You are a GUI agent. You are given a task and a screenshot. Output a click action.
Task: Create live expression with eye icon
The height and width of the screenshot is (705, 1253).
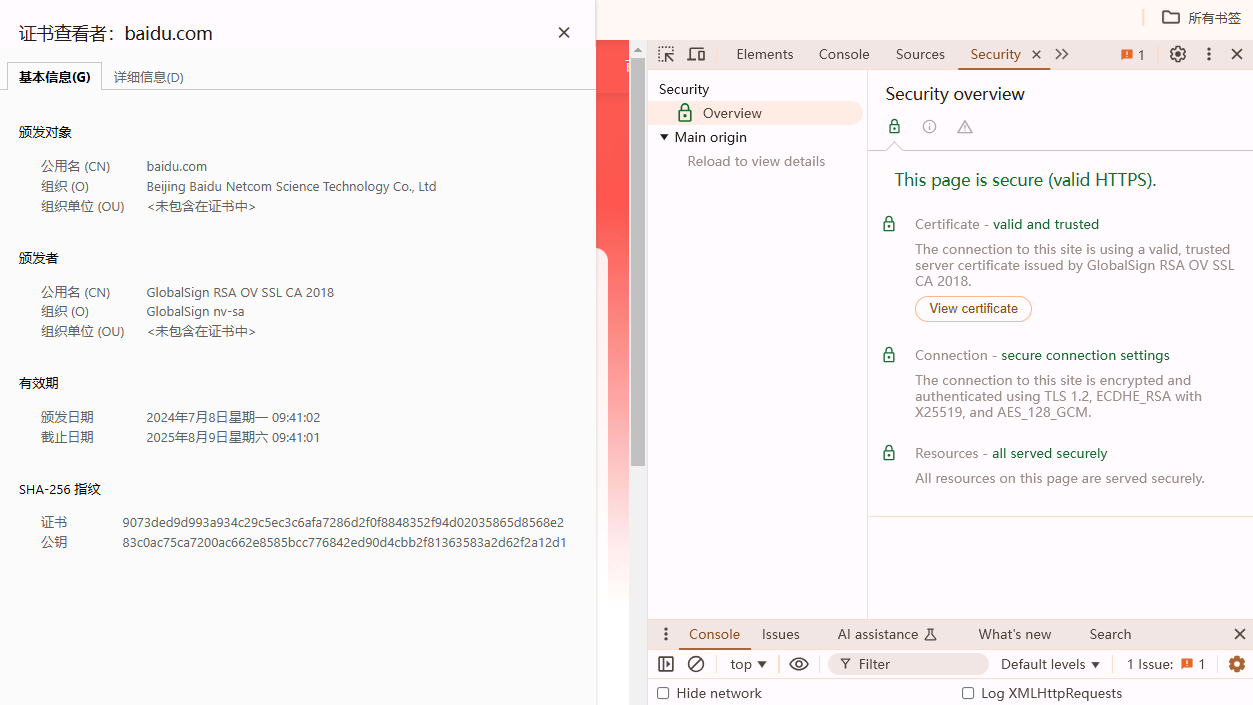(x=798, y=664)
